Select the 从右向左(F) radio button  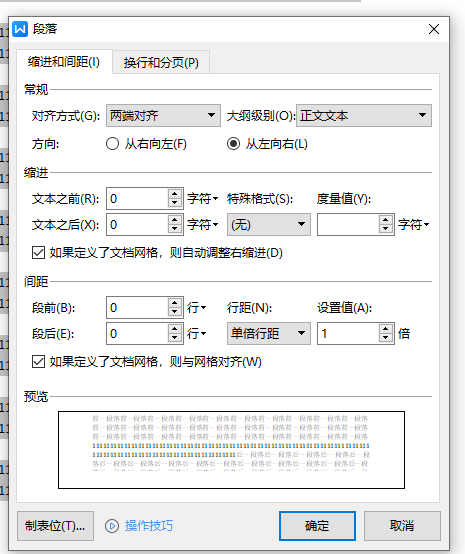pyautogui.click(x=112, y=144)
